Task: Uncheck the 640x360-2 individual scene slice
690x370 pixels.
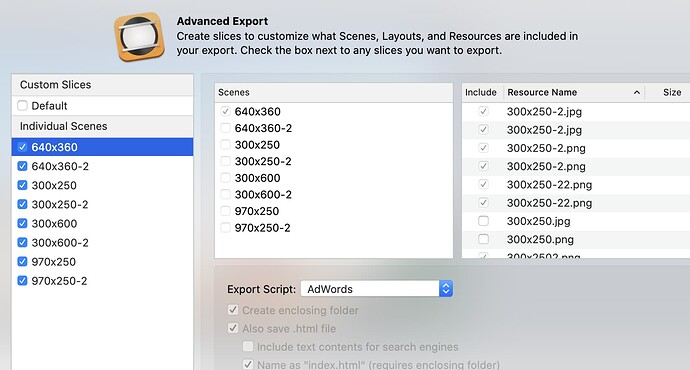Action: [22, 166]
